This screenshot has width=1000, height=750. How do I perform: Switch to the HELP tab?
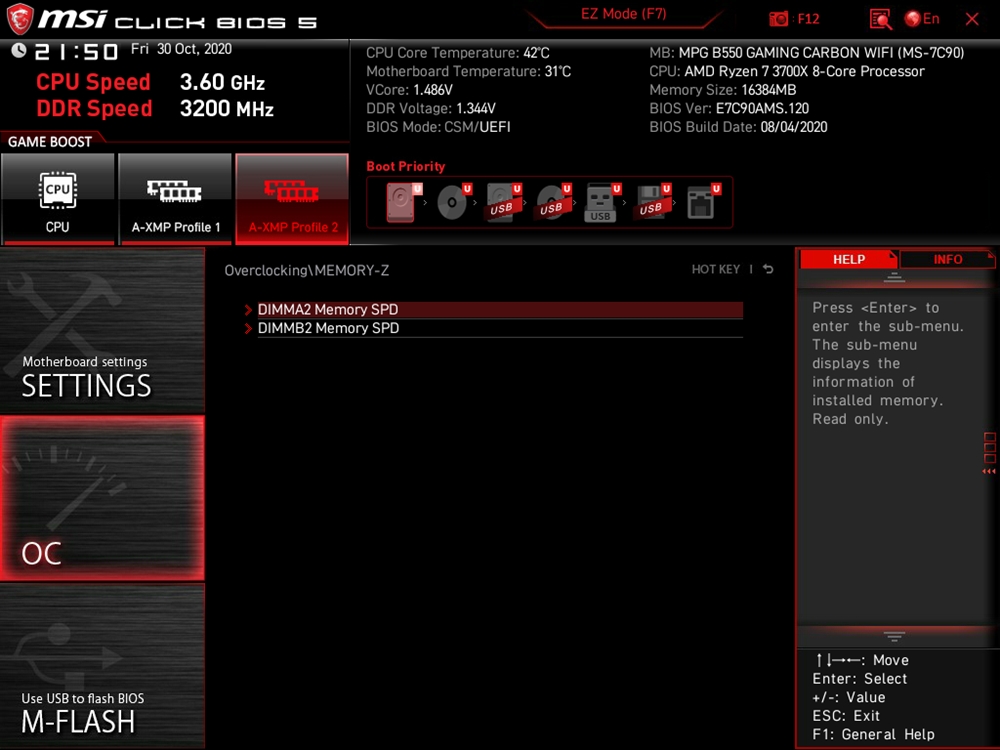[848, 259]
